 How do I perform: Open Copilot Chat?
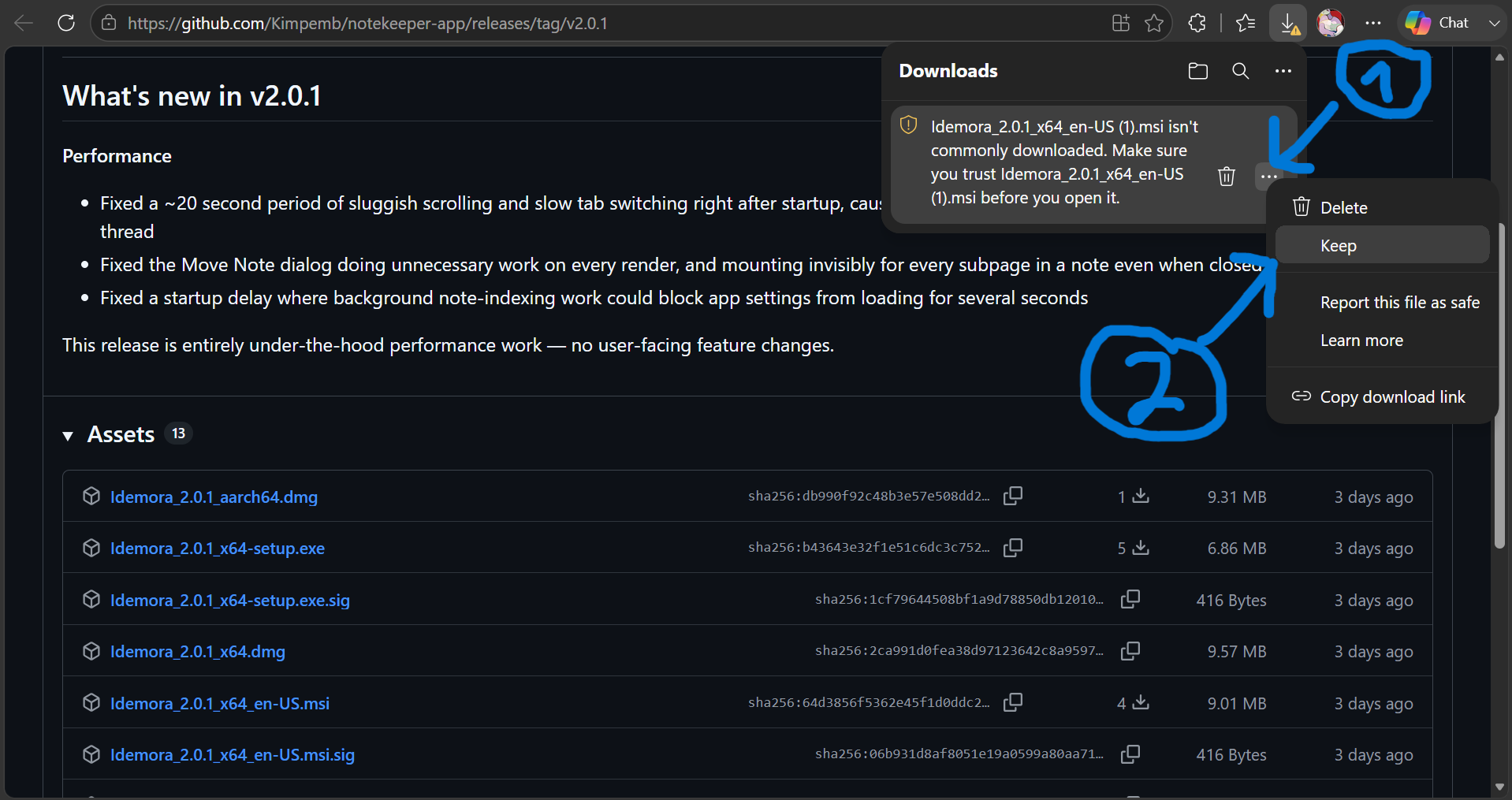tap(1438, 23)
